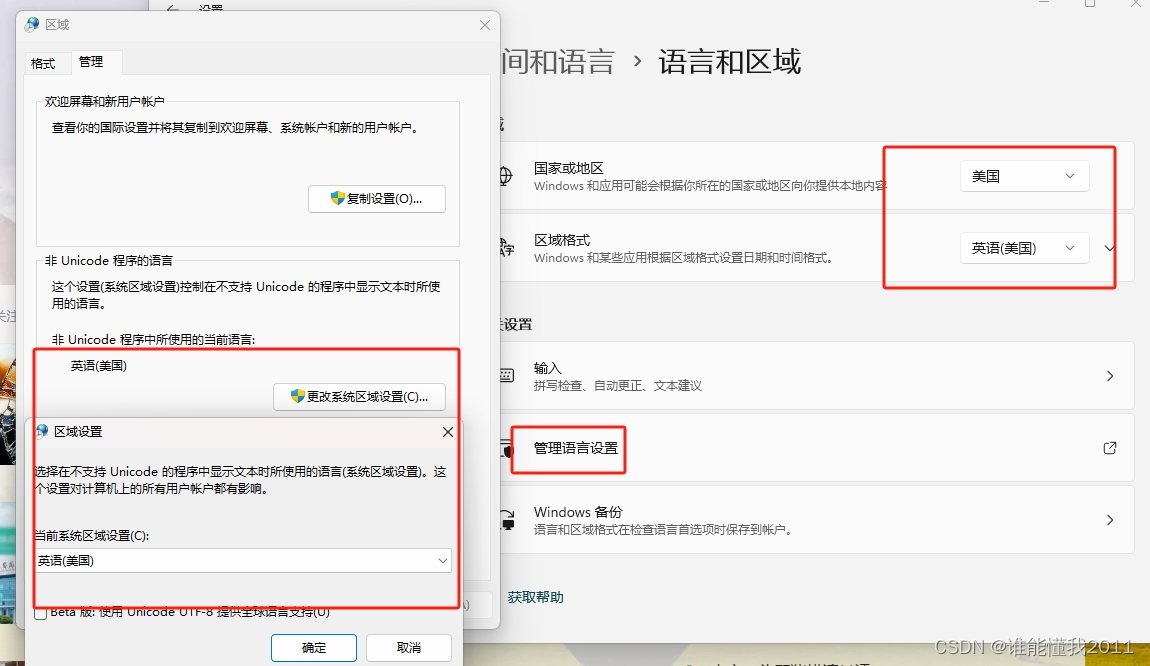Click the 语言和区域 breadcrumb title
Viewport: 1150px width, 666px height.
tap(729, 62)
